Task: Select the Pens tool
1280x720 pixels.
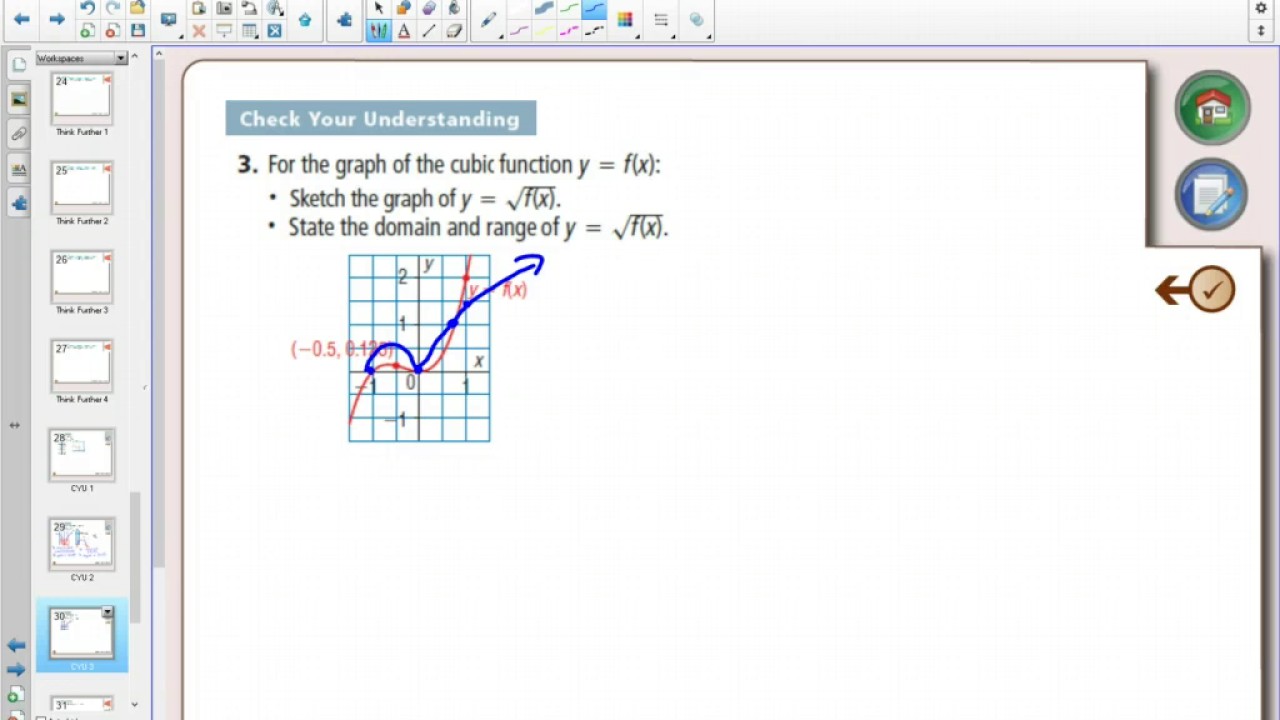Action: tap(378, 30)
